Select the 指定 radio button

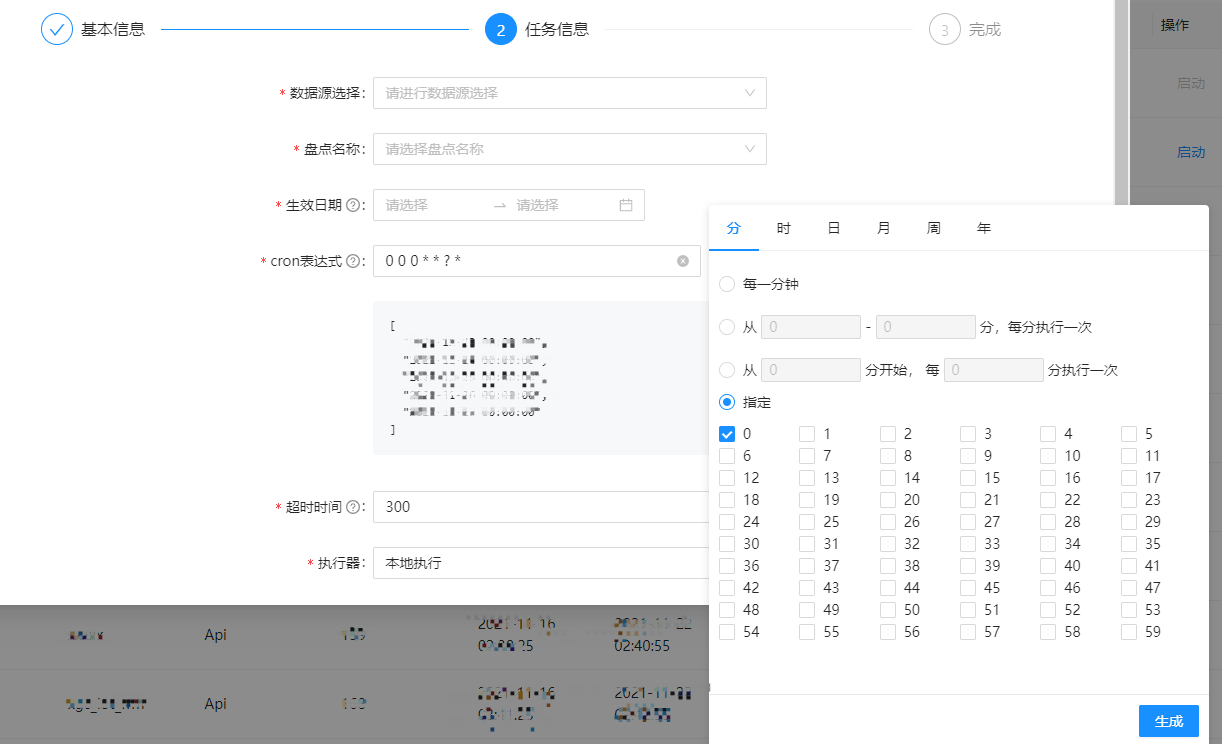click(727, 402)
